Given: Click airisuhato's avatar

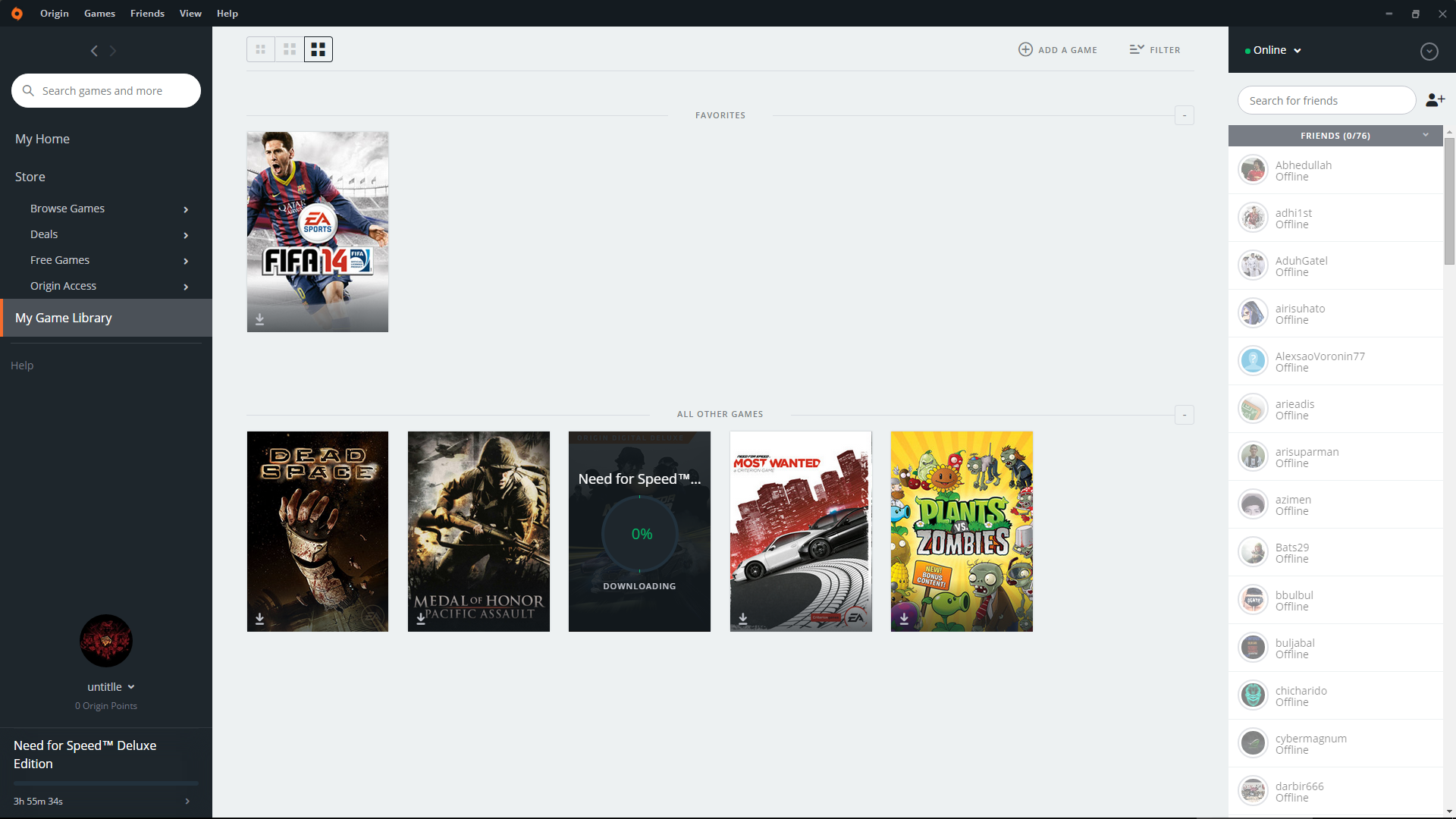Looking at the screenshot, I should 1253,313.
